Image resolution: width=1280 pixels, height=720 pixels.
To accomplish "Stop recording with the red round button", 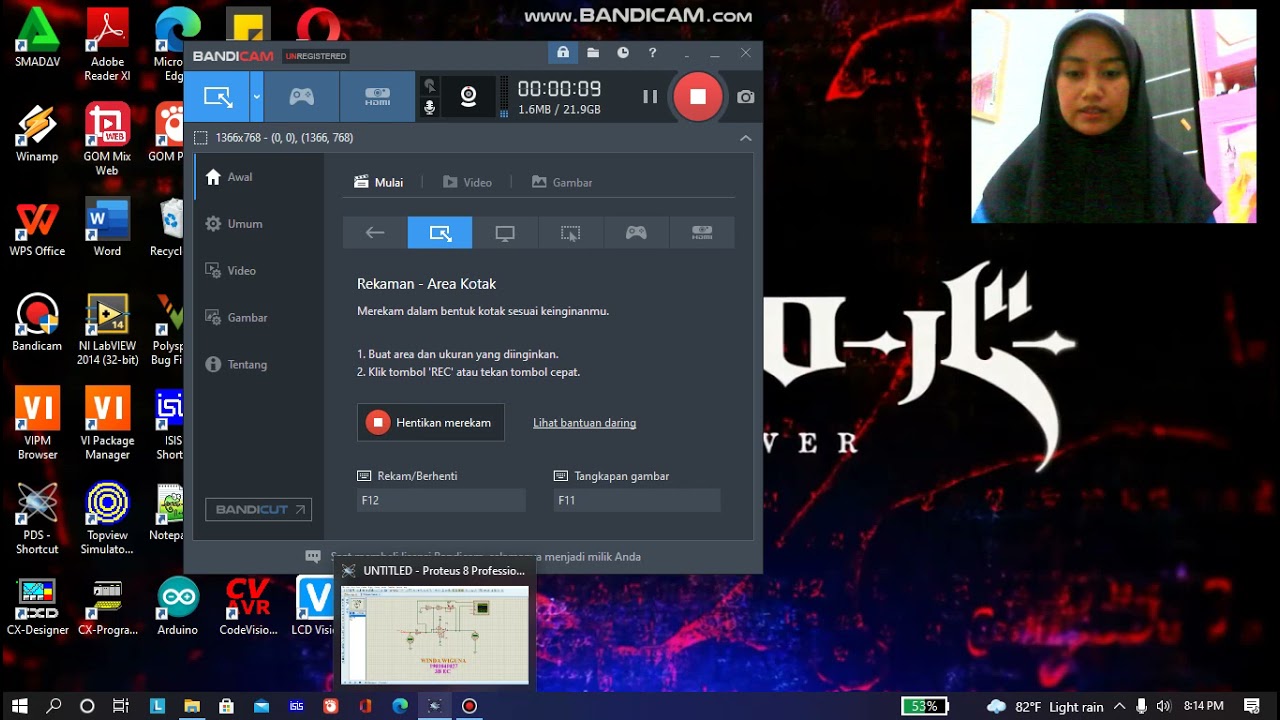I will (x=698, y=97).
